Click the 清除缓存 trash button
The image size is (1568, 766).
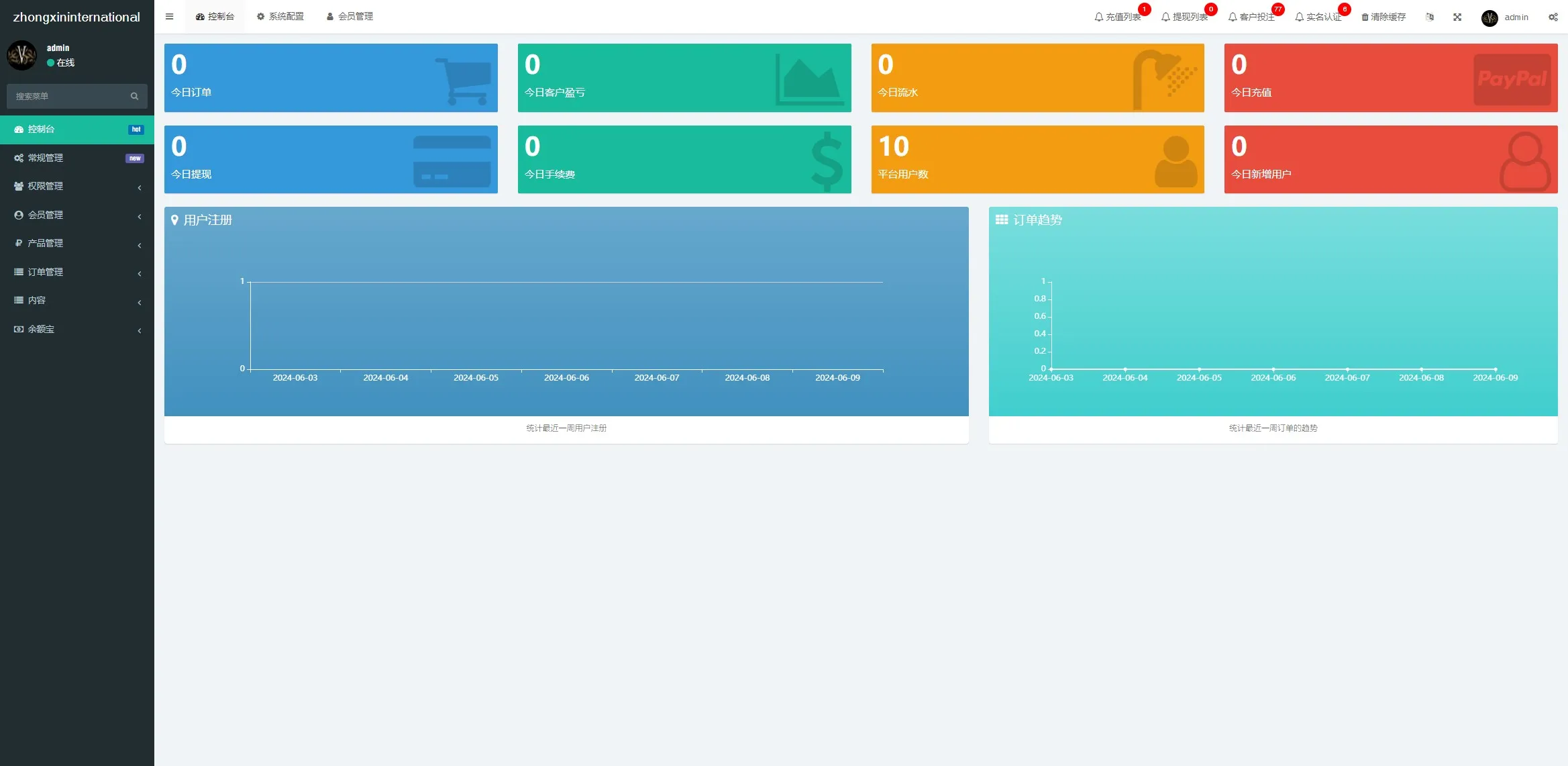click(x=1383, y=17)
